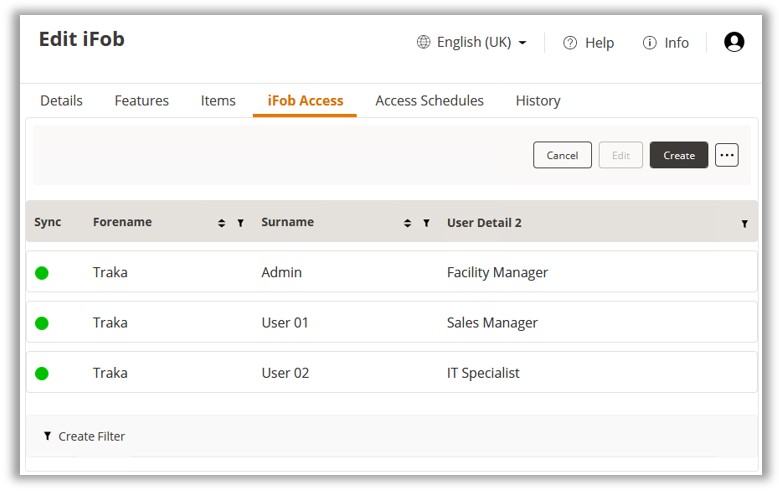Click the user profile avatar icon
The width and height of the screenshot is (779, 495).
pos(734,42)
